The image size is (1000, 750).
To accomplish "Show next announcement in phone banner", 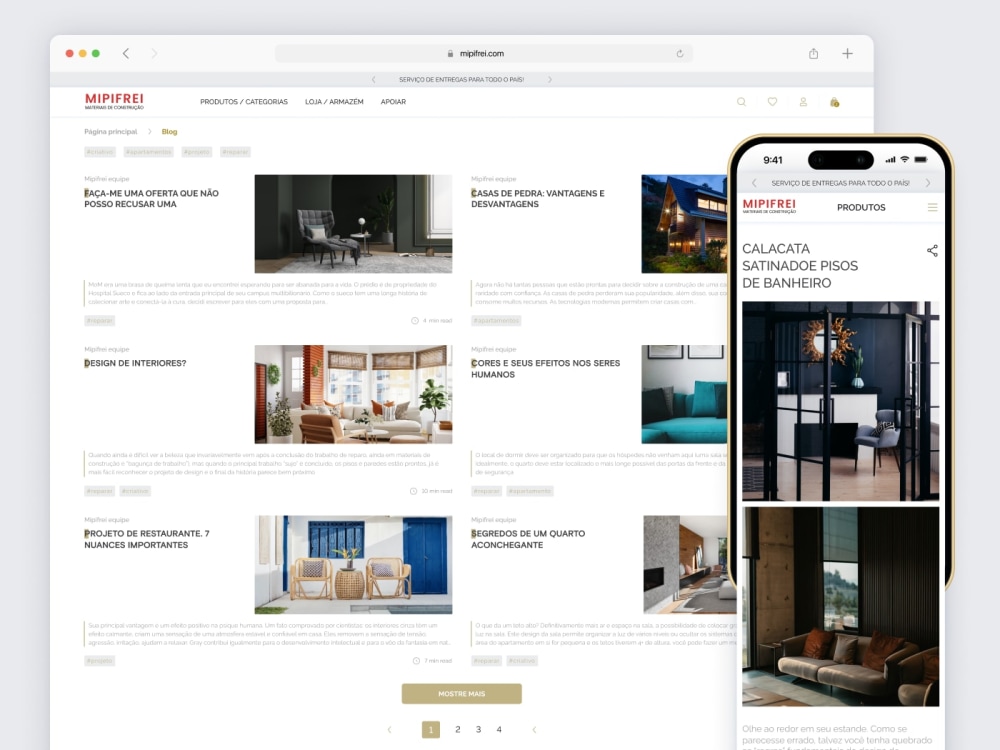I will coord(928,183).
